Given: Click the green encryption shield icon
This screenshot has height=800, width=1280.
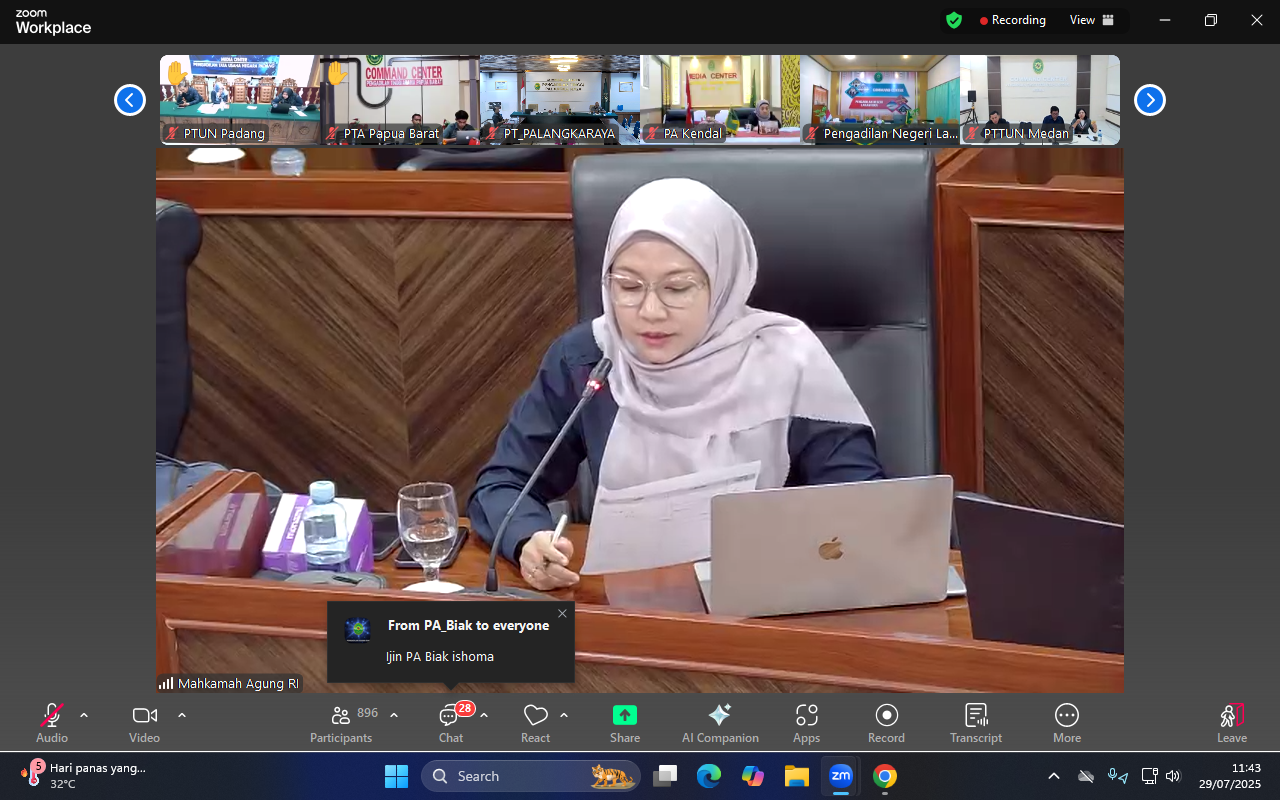Looking at the screenshot, I should (954, 20).
